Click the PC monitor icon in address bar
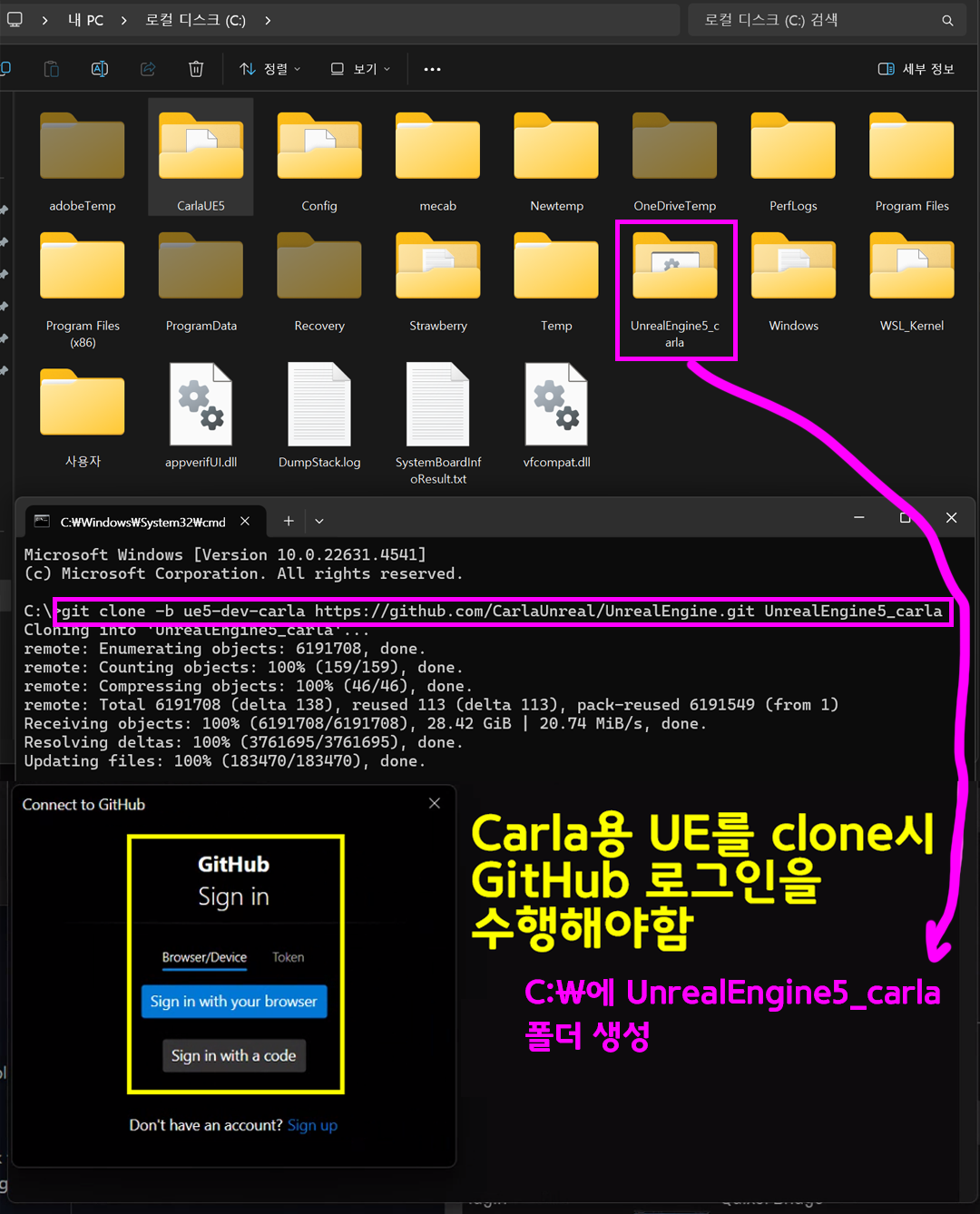Screen dimensions: 980x1214 (15, 19)
